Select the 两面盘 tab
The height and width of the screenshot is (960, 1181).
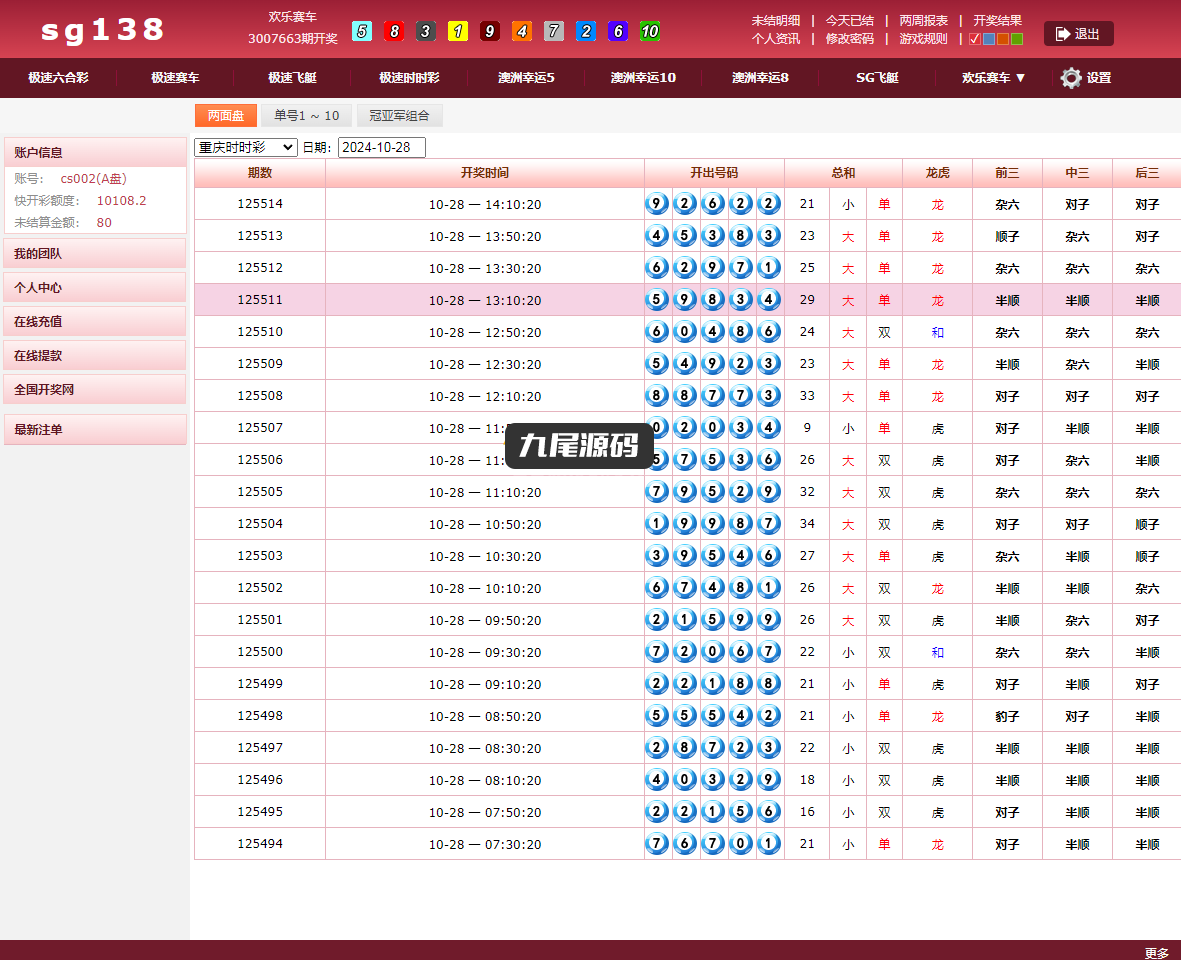pos(226,115)
